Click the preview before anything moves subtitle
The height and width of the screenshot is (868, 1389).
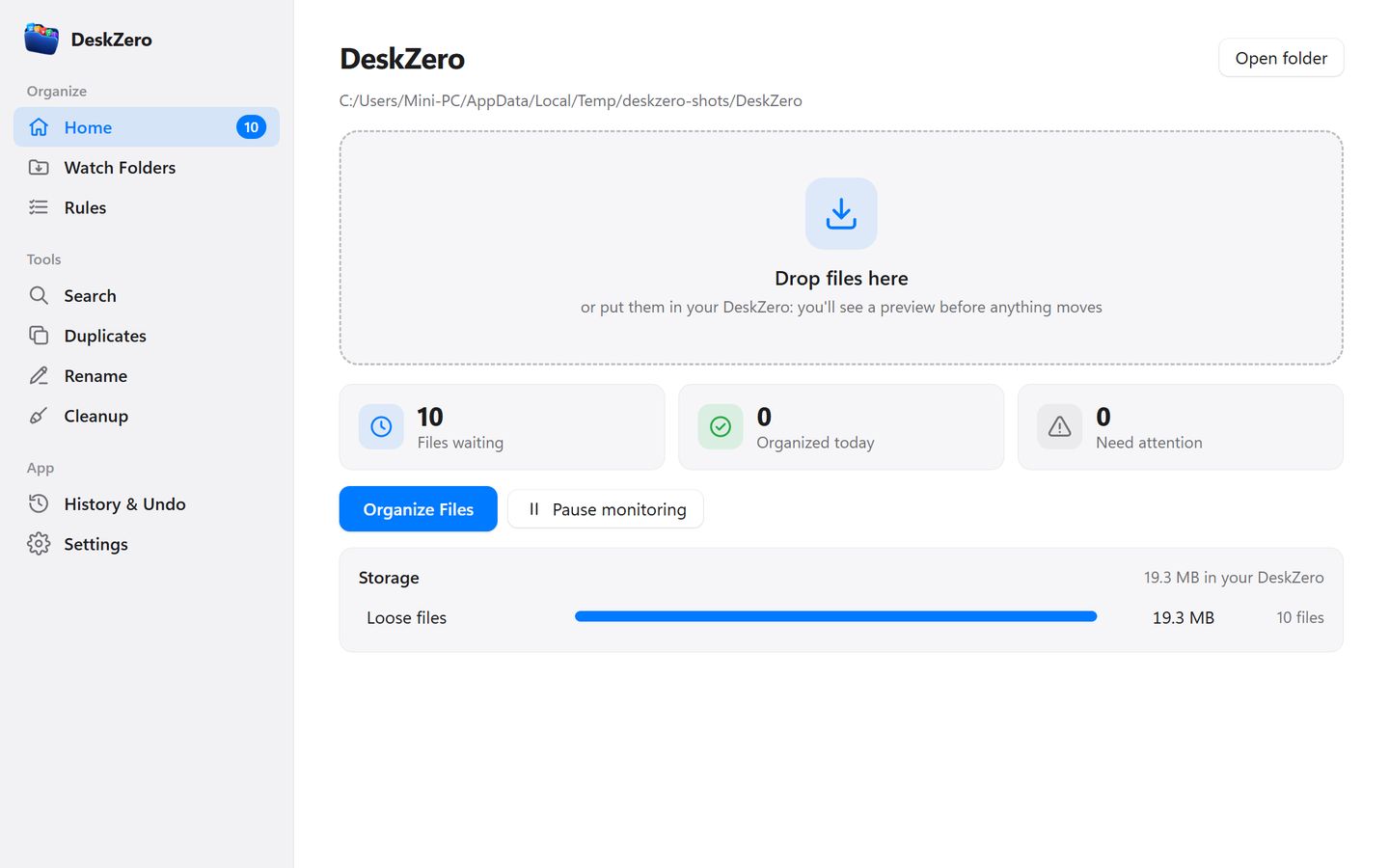[841, 307]
